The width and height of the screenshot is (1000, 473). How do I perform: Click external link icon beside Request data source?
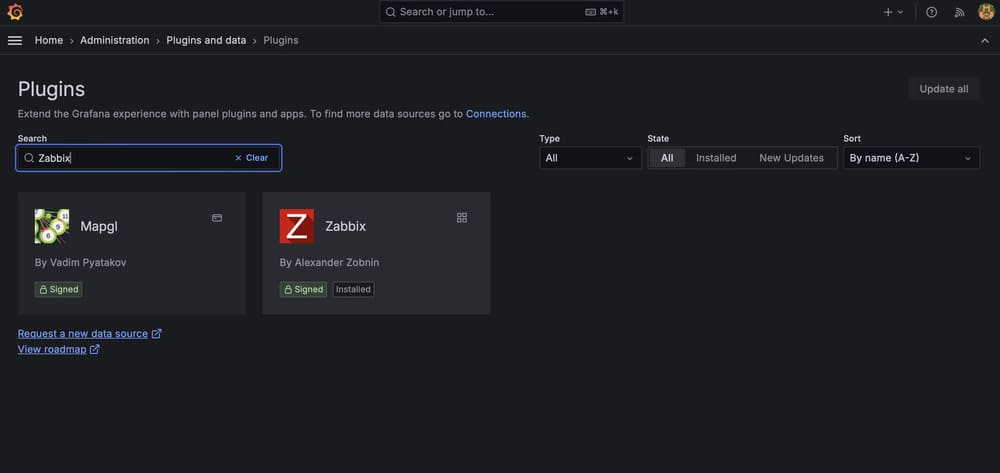[x=156, y=333]
